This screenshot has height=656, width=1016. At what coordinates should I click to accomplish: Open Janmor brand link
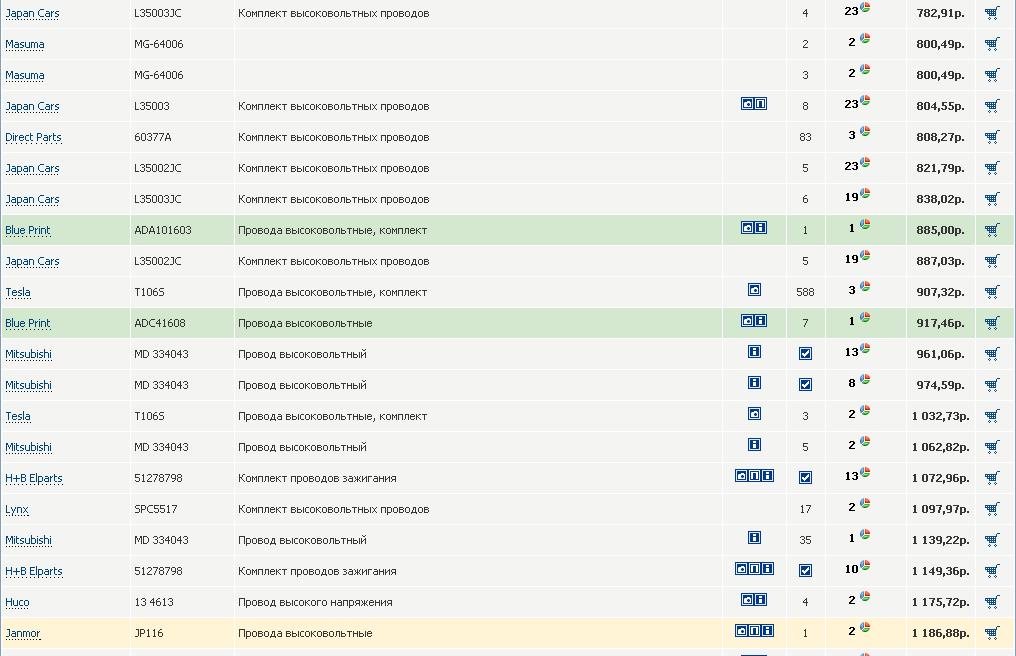tap(23, 633)
